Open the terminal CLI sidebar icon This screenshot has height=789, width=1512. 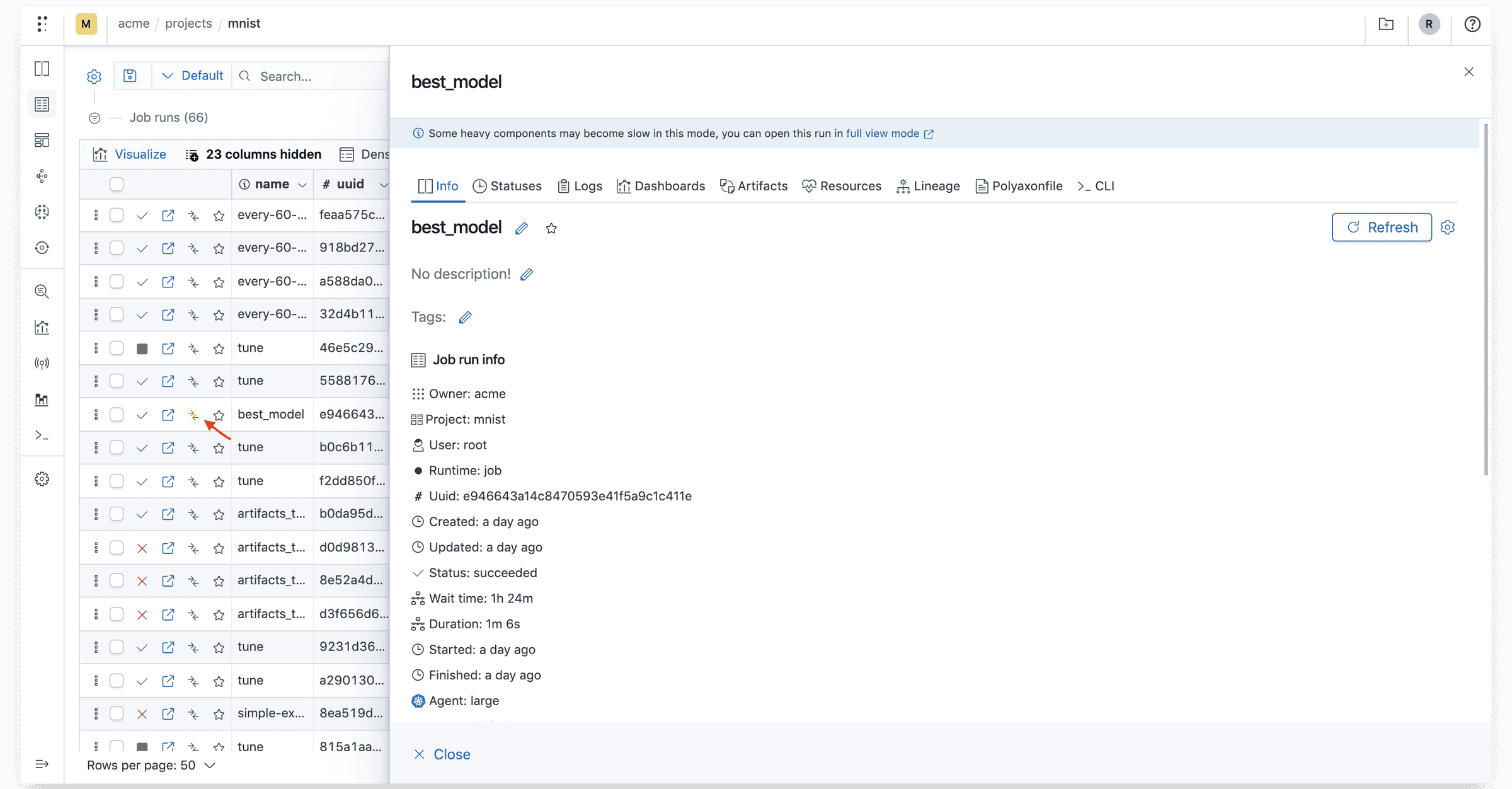[x=42, y=435]
